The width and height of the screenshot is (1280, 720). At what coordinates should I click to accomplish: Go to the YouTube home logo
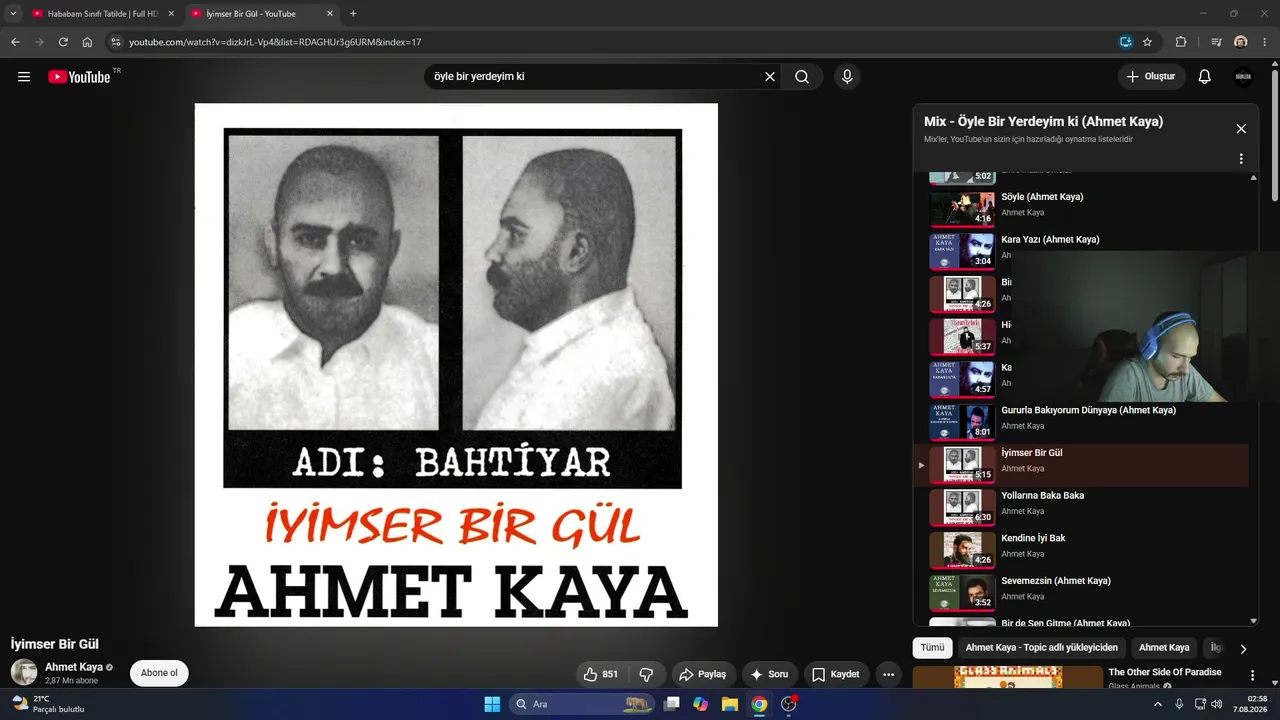point(79,77)
